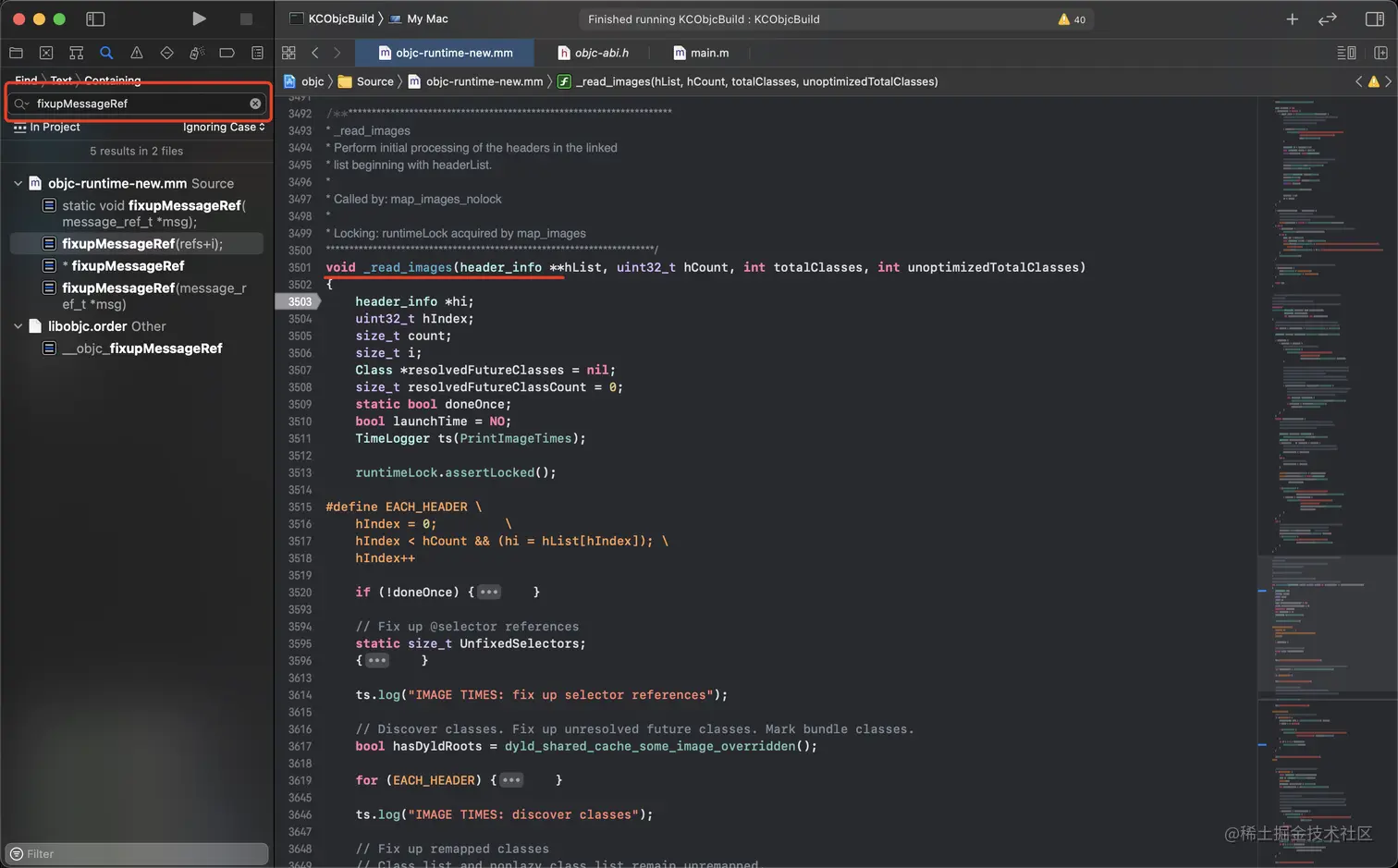
Task: Select the fixupMessageRef(refs+i); result
Action: pos(136,243)
